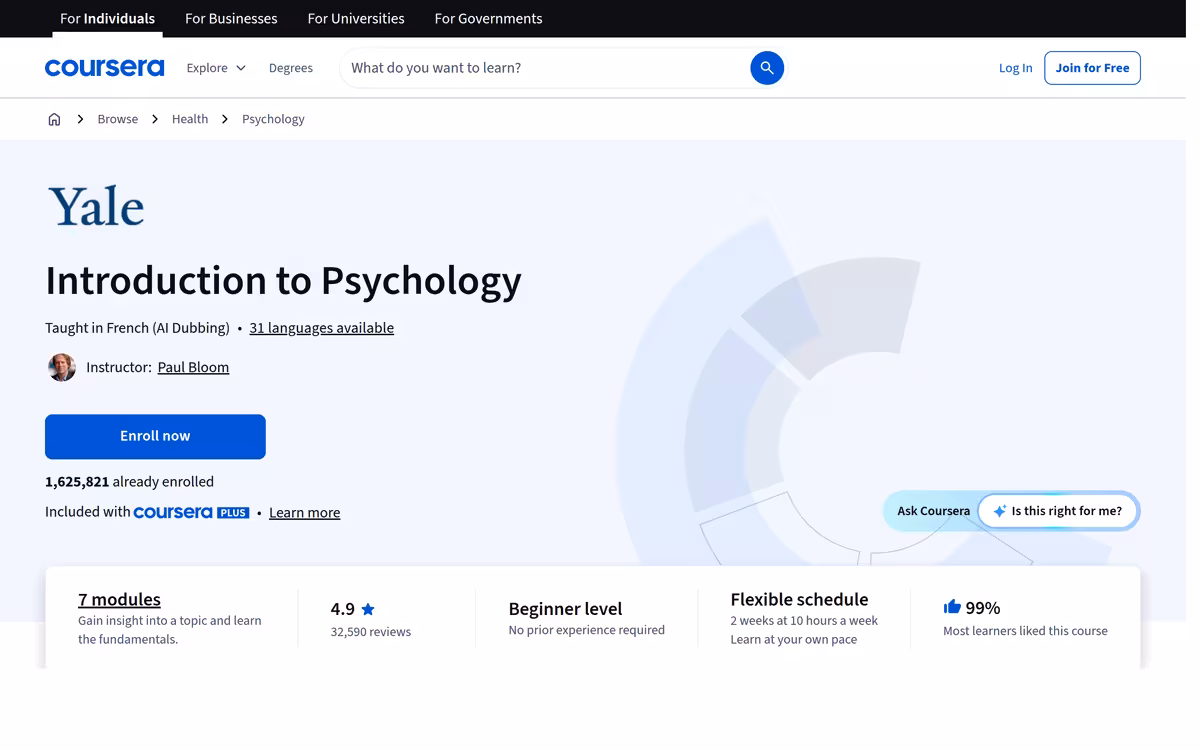
Task: Go to the home breadcrumb icon
Action: click(x=54, y=119)
